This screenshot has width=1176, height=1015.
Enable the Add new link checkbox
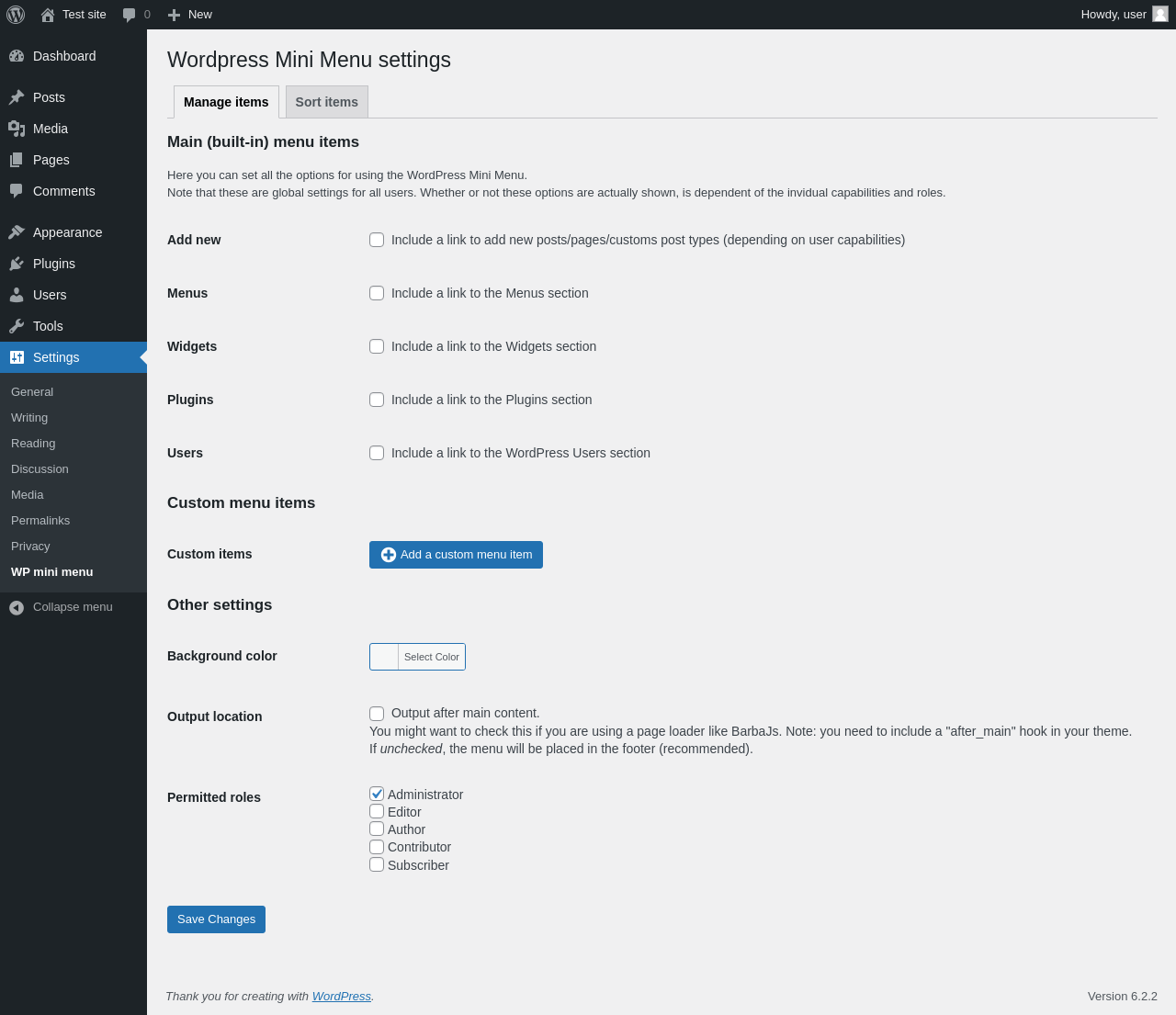[x=377, y=240]
